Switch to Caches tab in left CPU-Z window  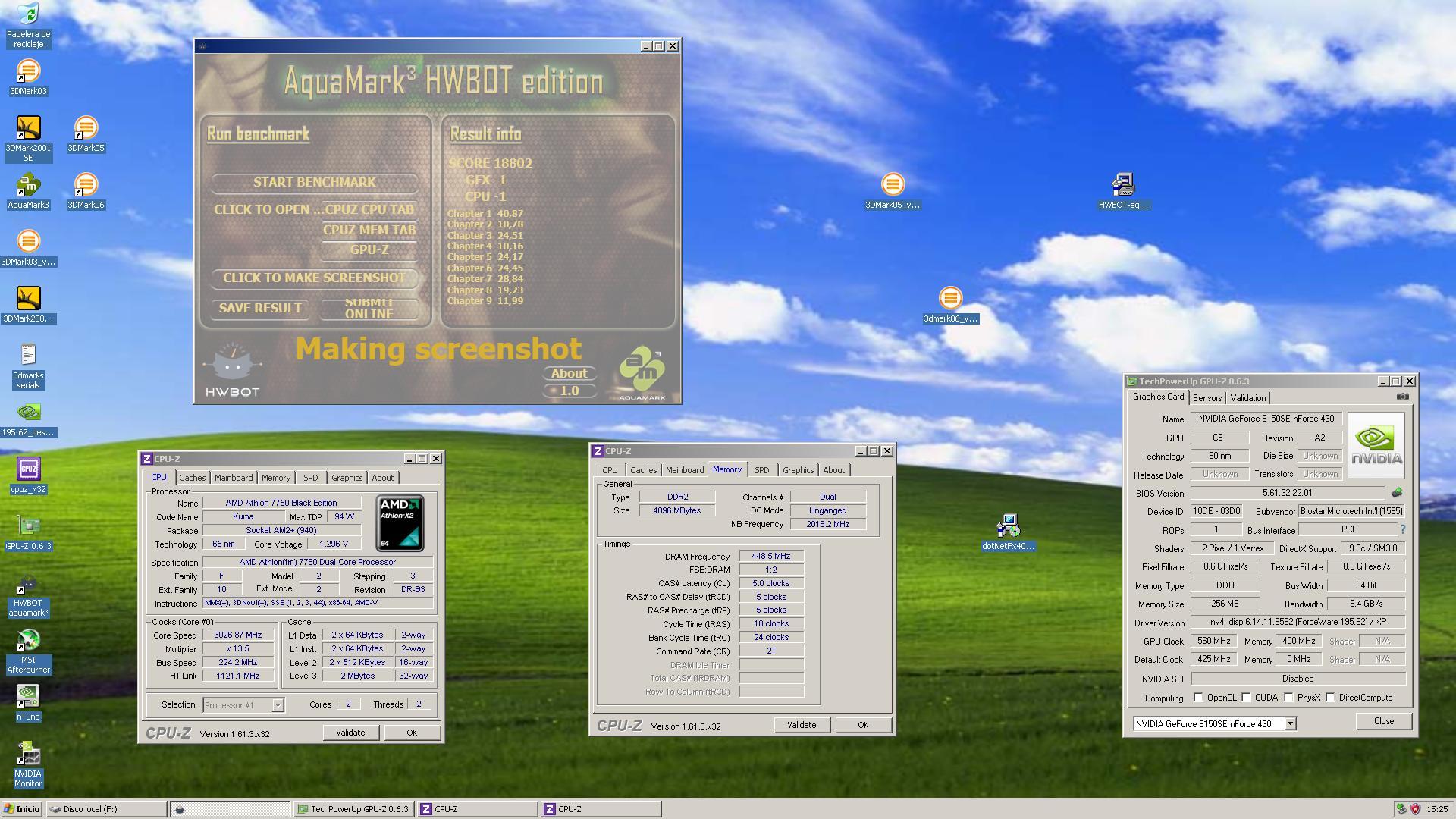point(192,478)
